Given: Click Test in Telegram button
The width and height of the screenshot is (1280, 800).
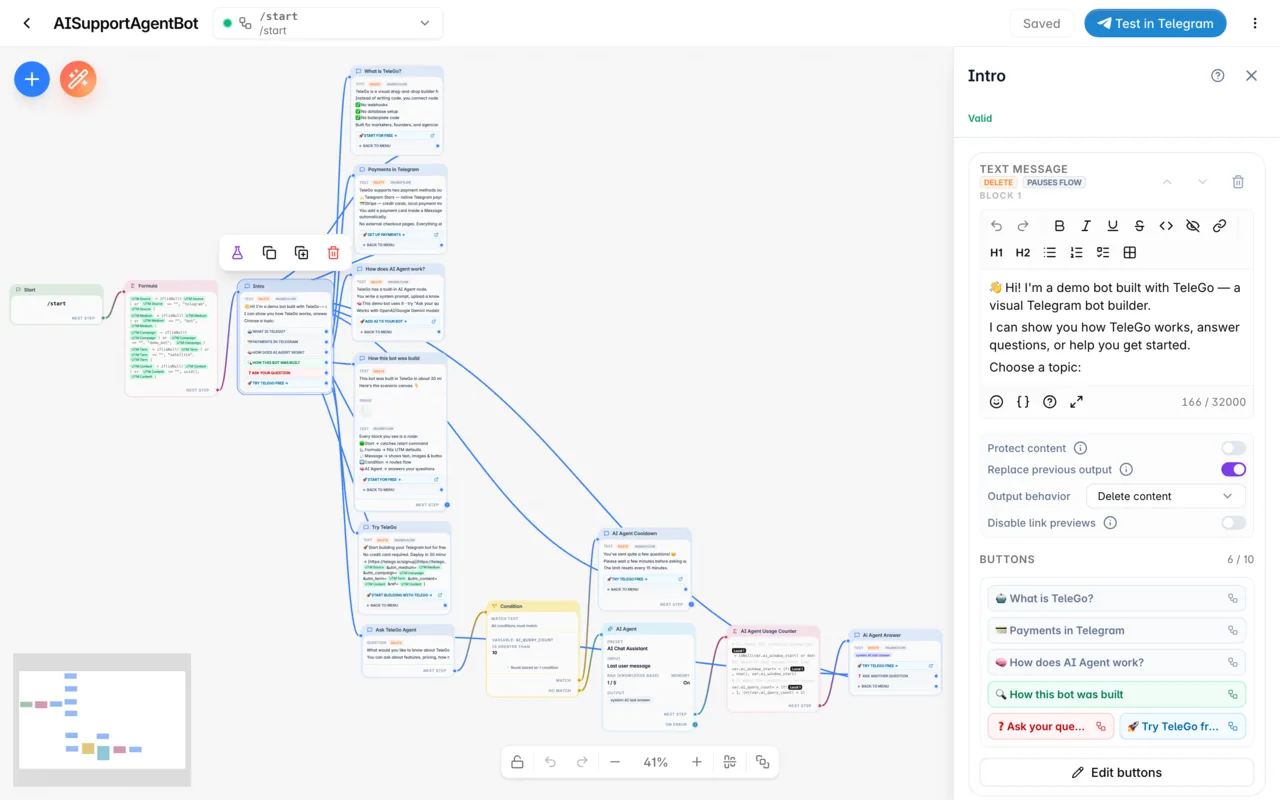Looking at the screenshot, I should 1155,23.
